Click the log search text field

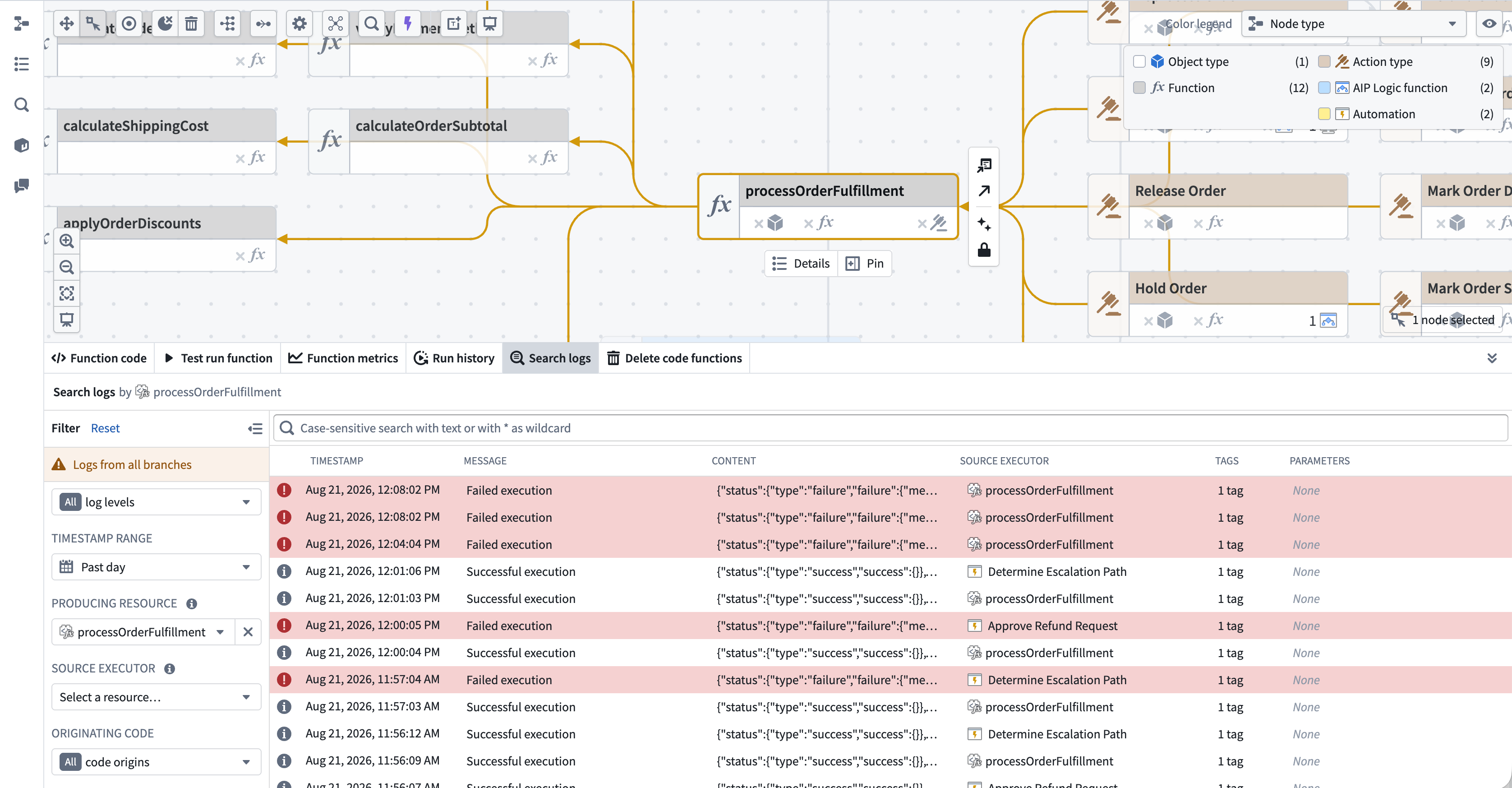point(890,428)
